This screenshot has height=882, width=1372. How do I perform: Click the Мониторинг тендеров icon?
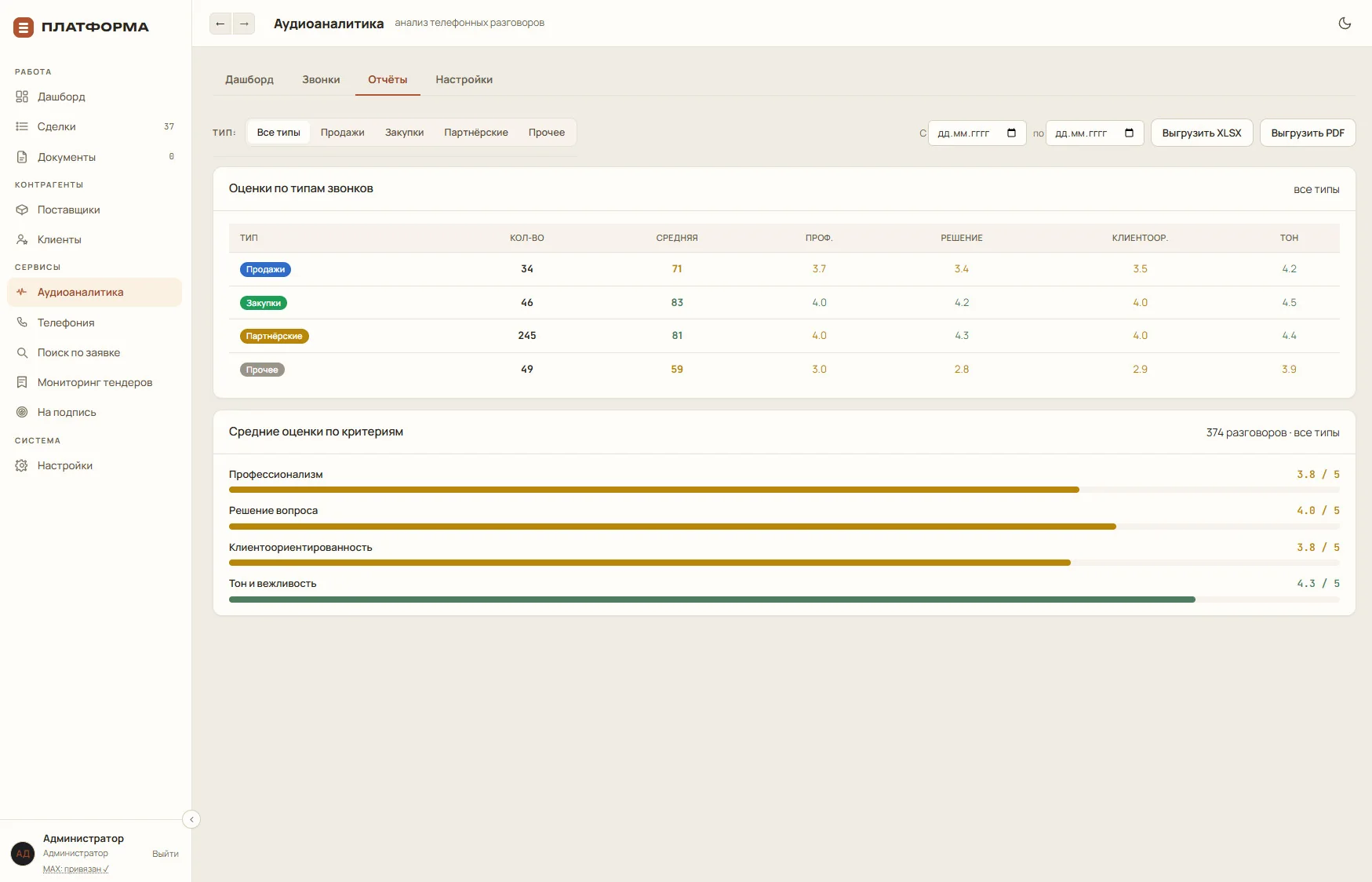pyautogui.click(x=22, y=382)
